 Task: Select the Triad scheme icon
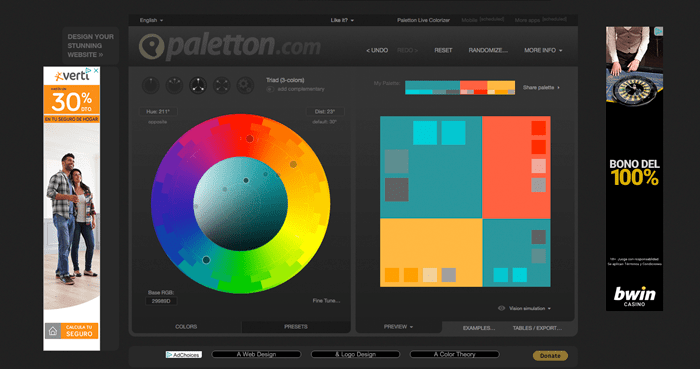point(198,85)
